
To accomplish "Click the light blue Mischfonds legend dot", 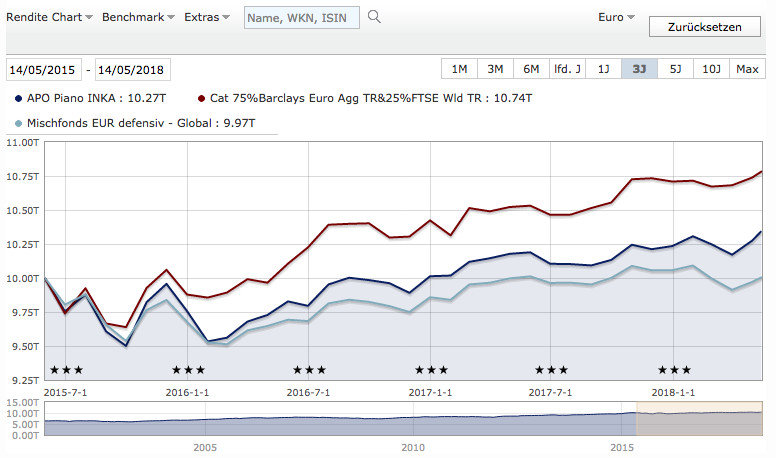I will [18, 123].
